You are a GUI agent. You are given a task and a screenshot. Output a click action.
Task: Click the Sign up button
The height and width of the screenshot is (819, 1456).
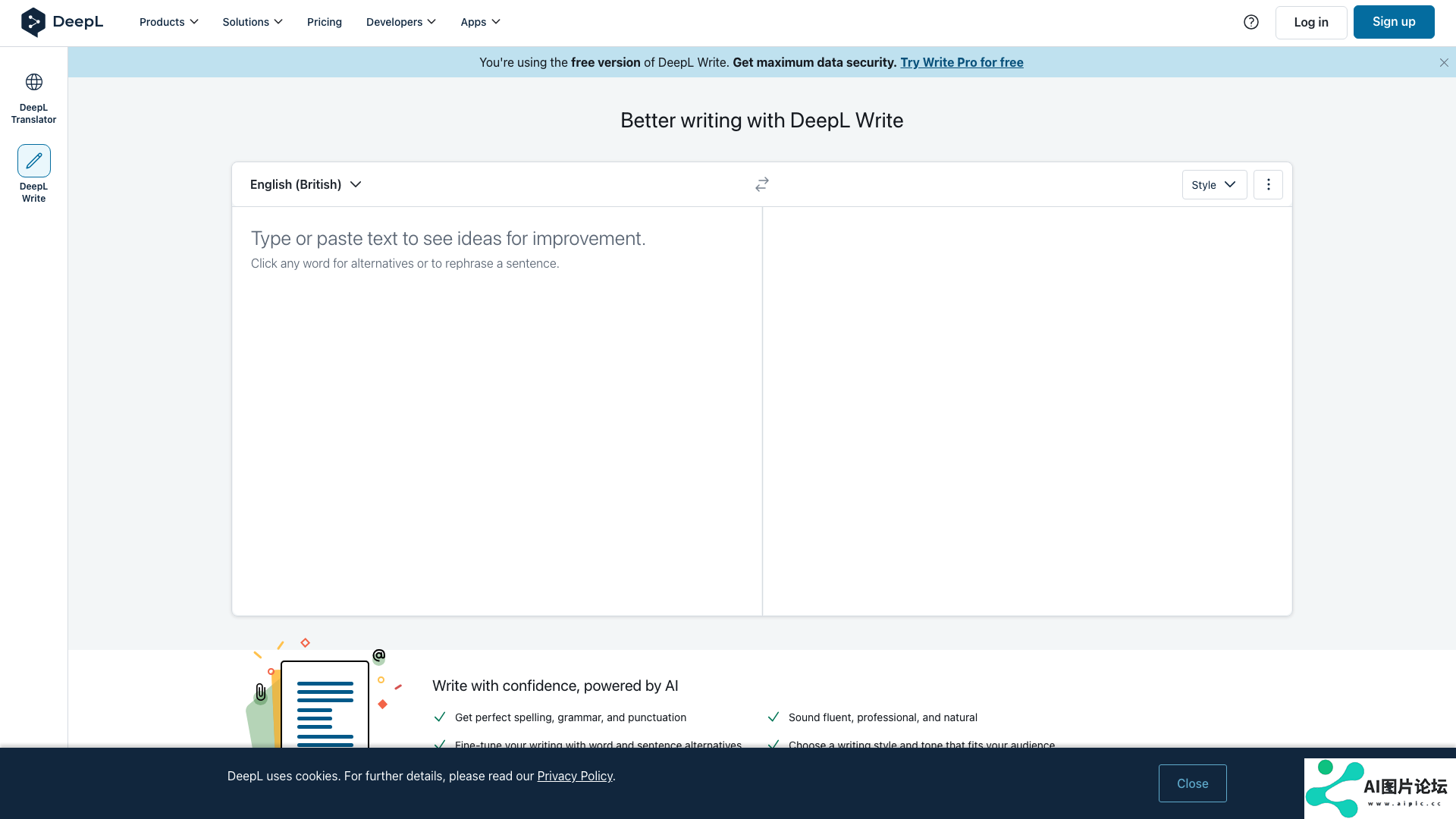[1394, 22]
